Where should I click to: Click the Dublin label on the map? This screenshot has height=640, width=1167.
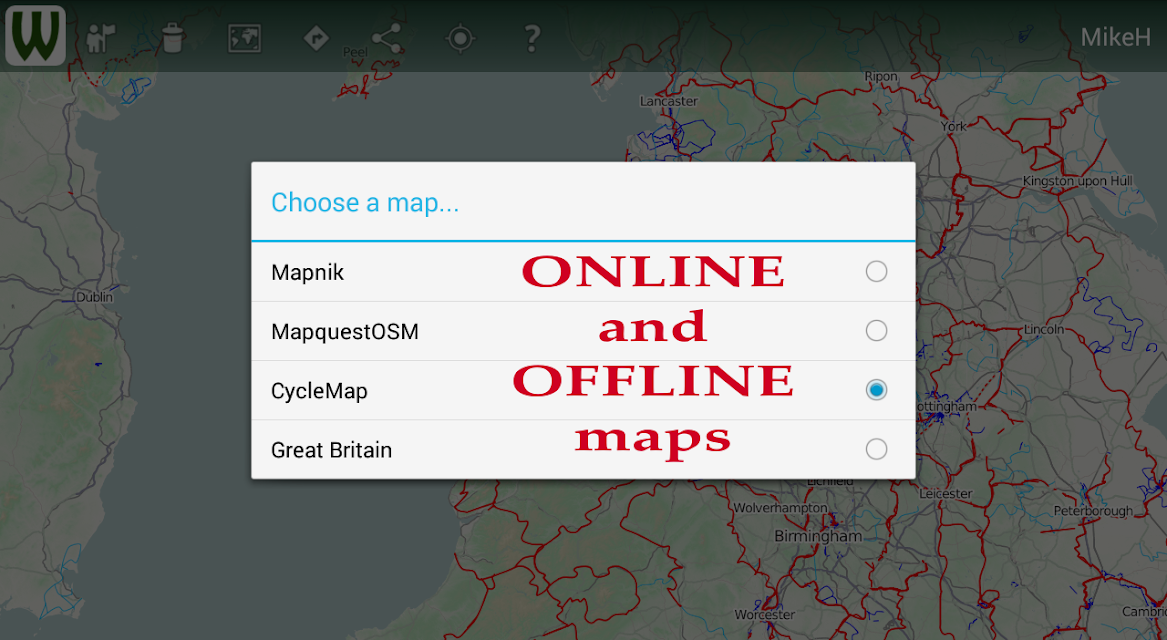[95, 297]
